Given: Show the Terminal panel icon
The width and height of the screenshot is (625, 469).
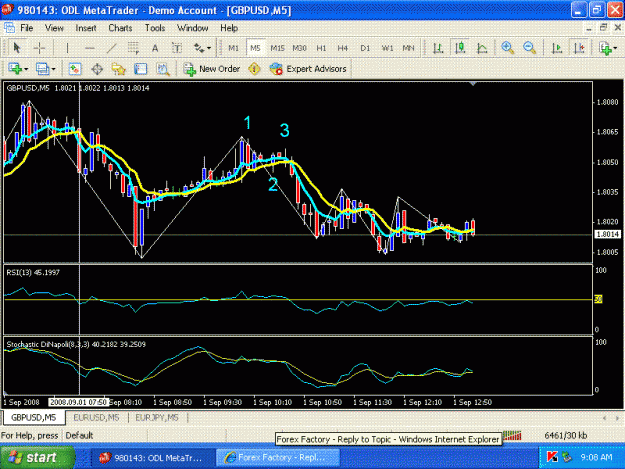Looking at the screenshot, I should pos(140,69).
